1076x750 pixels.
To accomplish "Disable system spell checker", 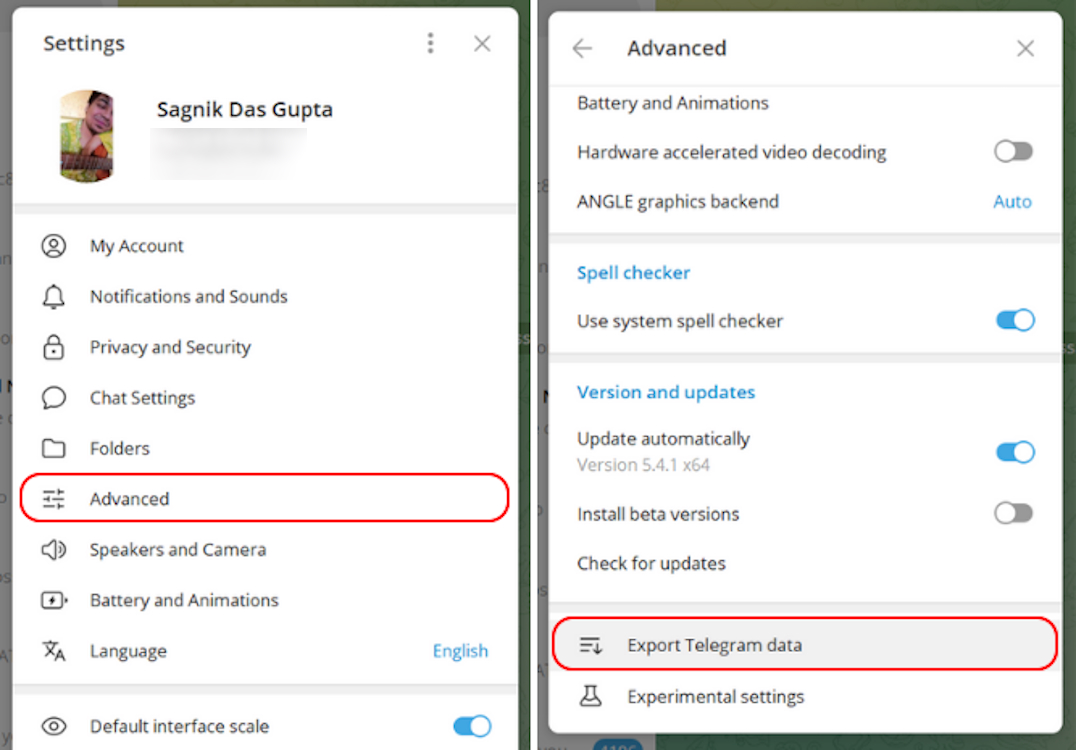I will tap(1015, 320).
